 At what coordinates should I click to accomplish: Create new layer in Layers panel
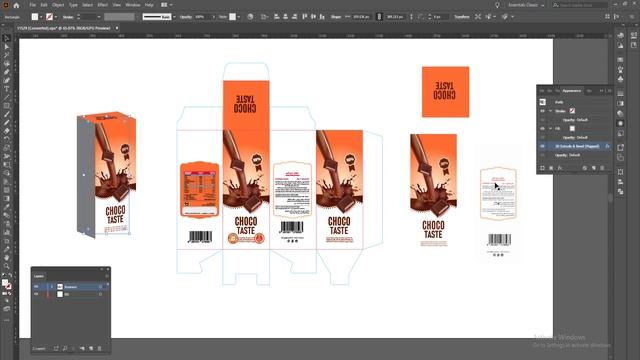91,349
